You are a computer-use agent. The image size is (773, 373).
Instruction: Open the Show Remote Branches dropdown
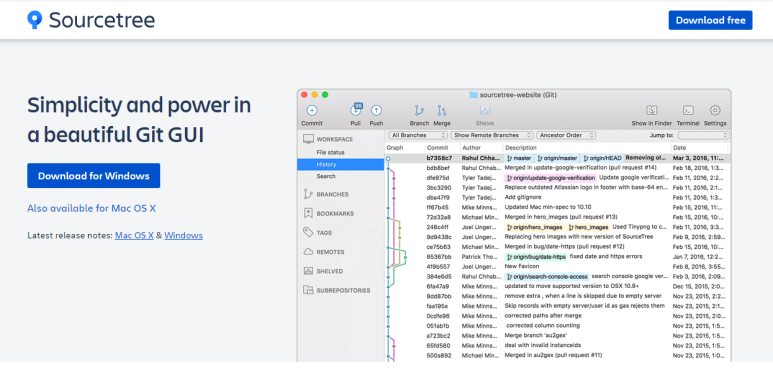point(492,135)
